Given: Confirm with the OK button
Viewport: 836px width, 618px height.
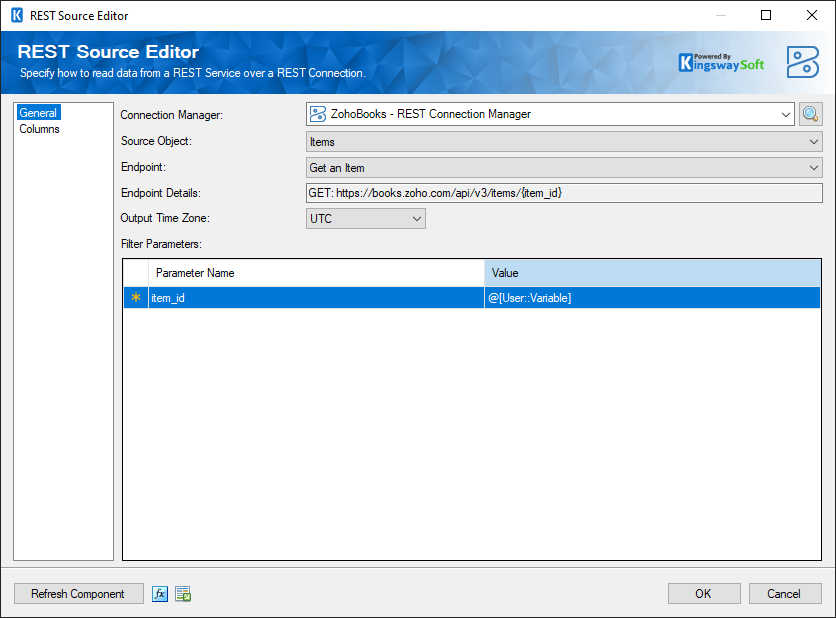Looking at the screenshot, I should 704,593.
